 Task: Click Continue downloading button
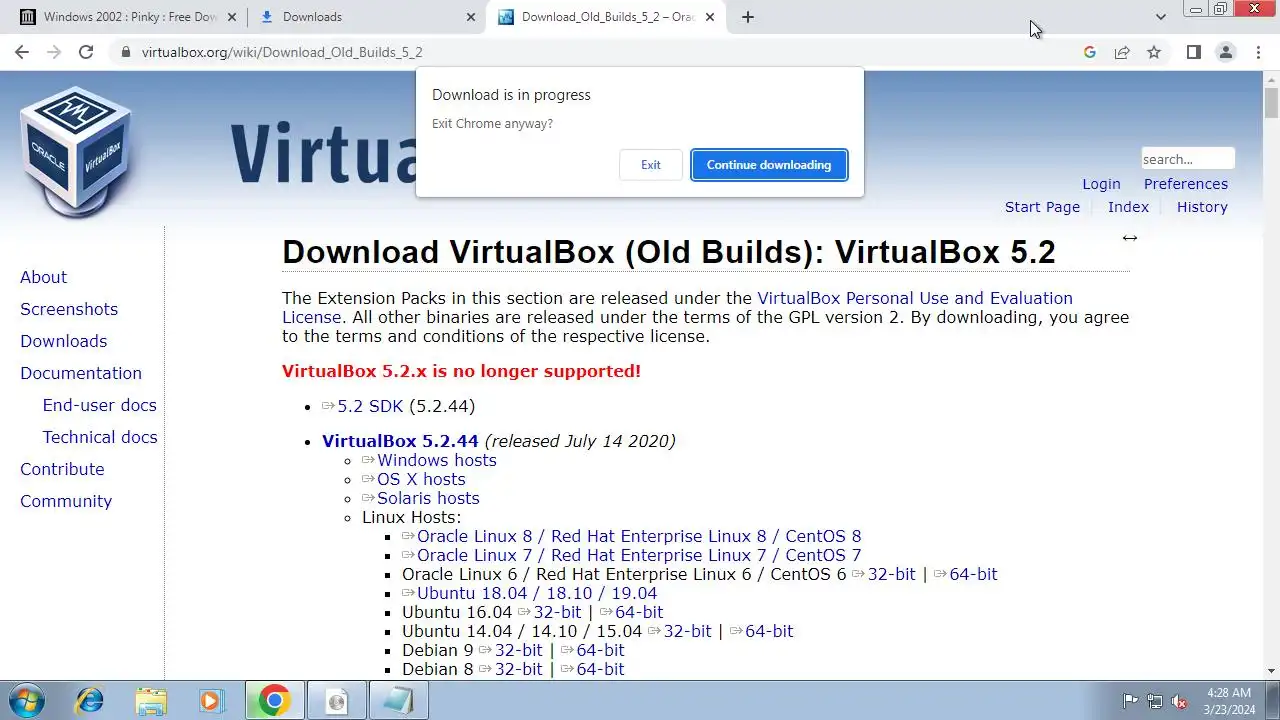tap(769, 165)
